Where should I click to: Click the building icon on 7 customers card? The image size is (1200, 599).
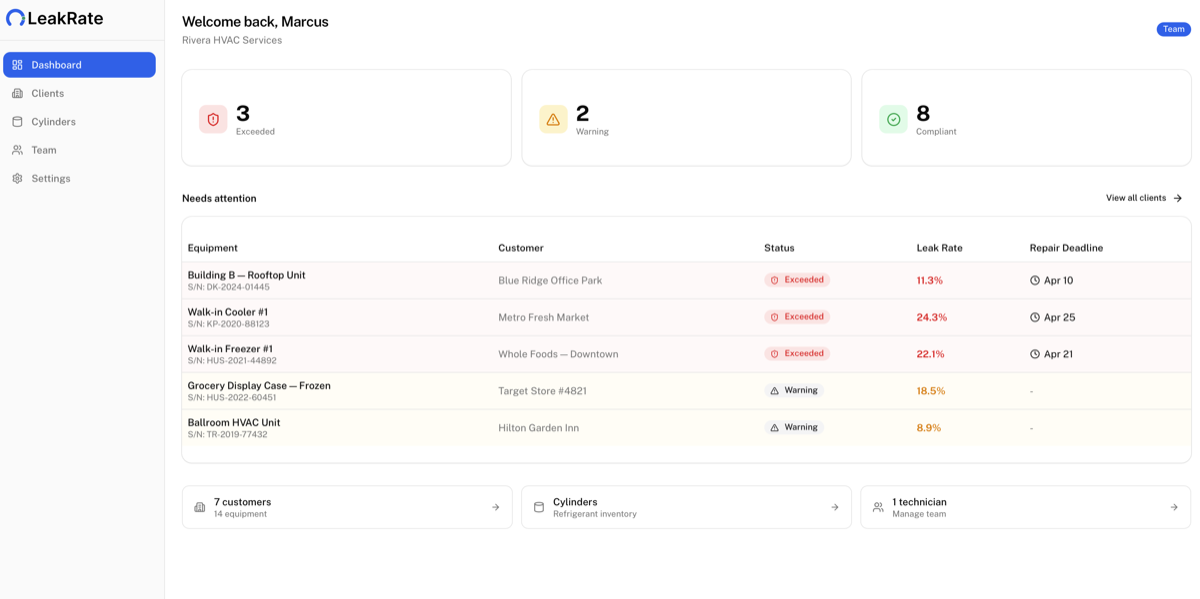coord(200,507)
